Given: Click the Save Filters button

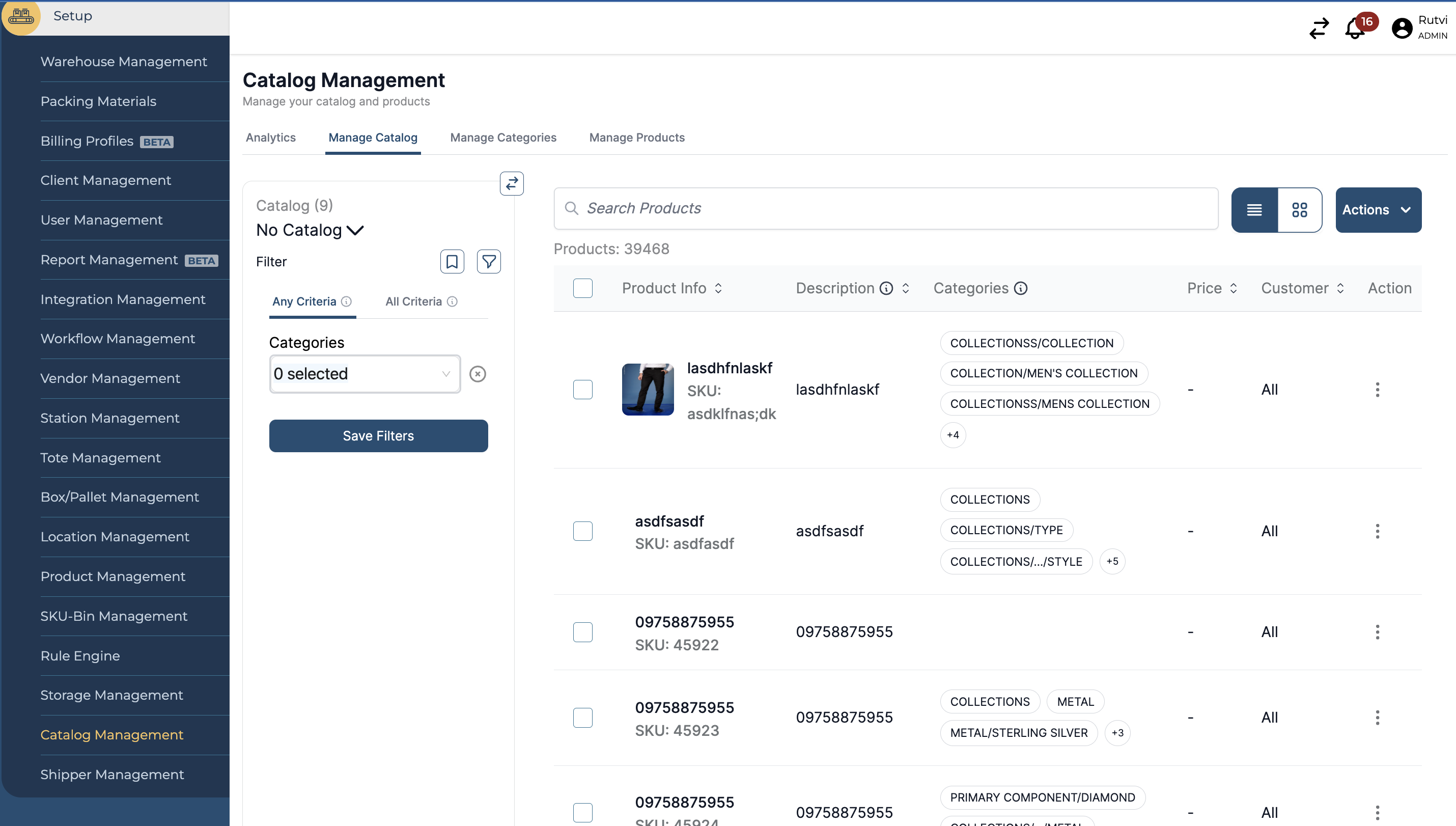Looking at the screenshot, I should pyautogui.click(x=379, y=436).
